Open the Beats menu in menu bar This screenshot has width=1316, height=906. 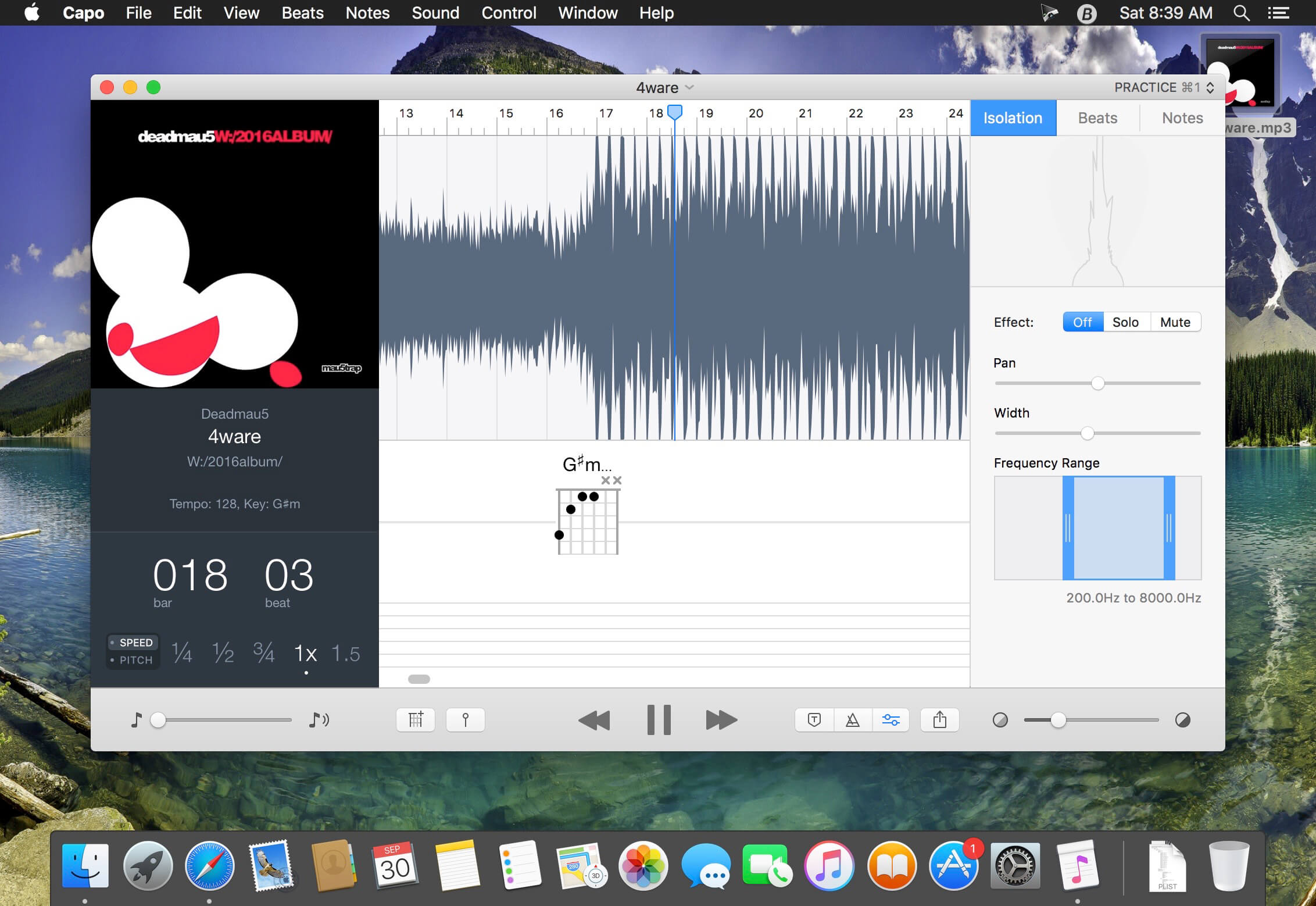(302, 13)
